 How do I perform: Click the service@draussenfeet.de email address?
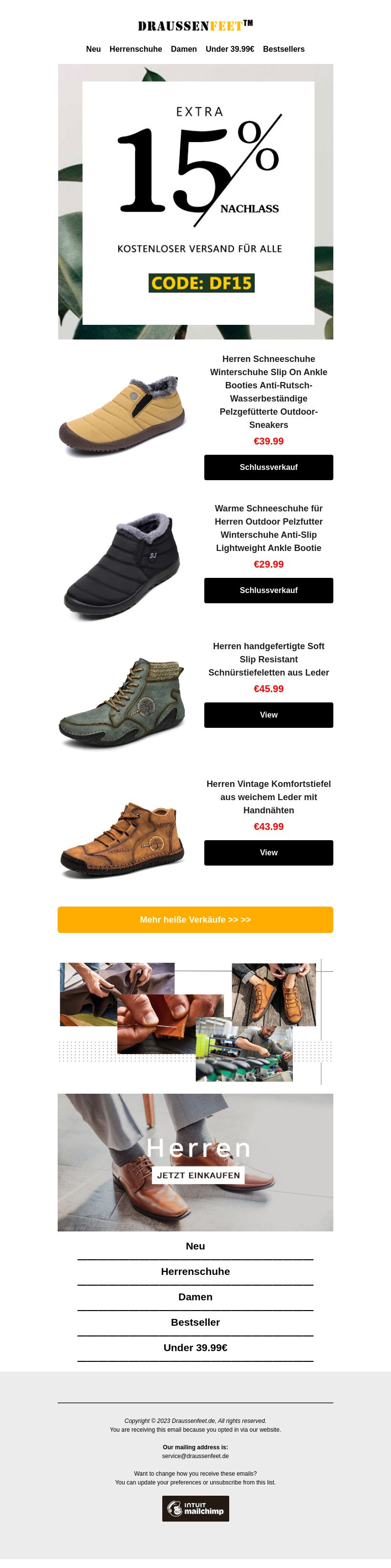click(195, 1456)
